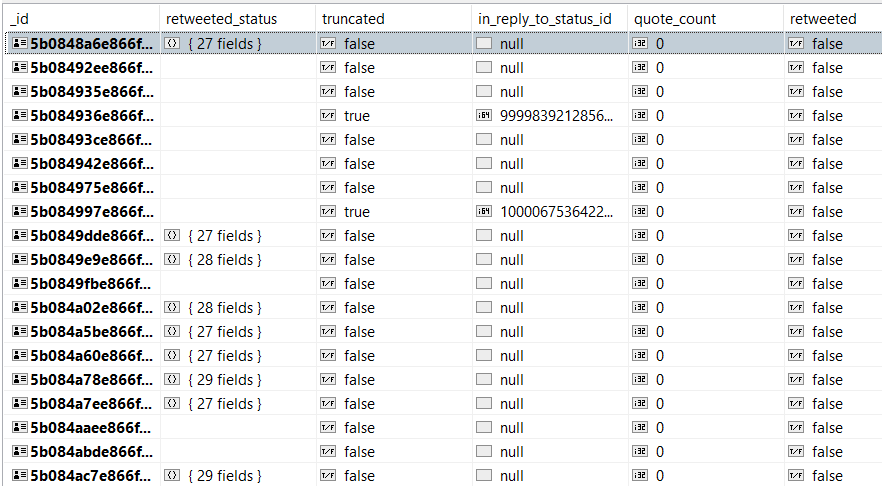The width and height of the screenshot is (882, 486).
Task: Click document icon of row 5b0848a6e866f
Action: [x=20, y=43]
